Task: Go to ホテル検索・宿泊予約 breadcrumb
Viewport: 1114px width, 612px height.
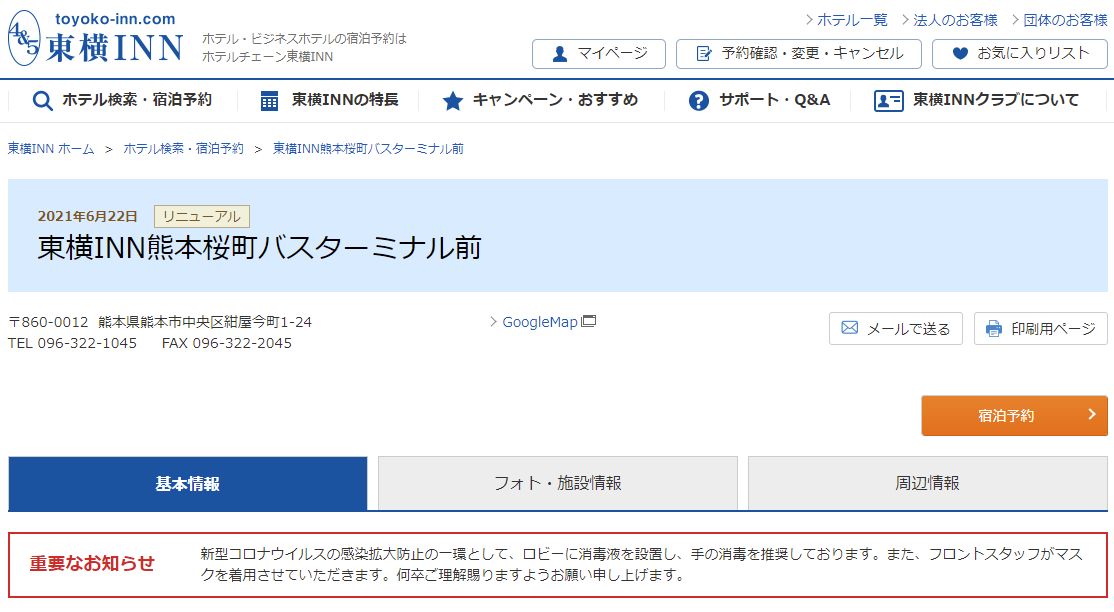Action: click(x=183, y=149)
